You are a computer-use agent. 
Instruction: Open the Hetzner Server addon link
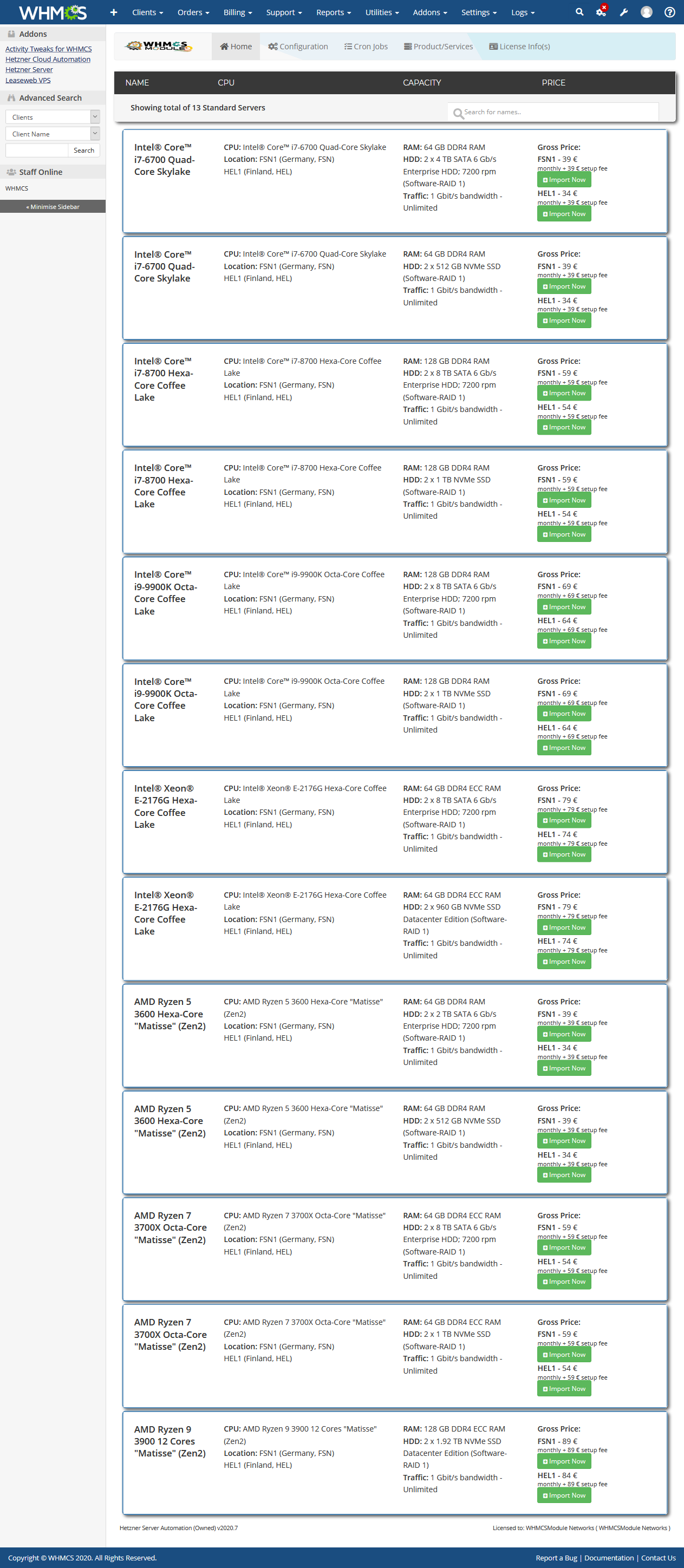pyautogui.click(x=29, y=69)
